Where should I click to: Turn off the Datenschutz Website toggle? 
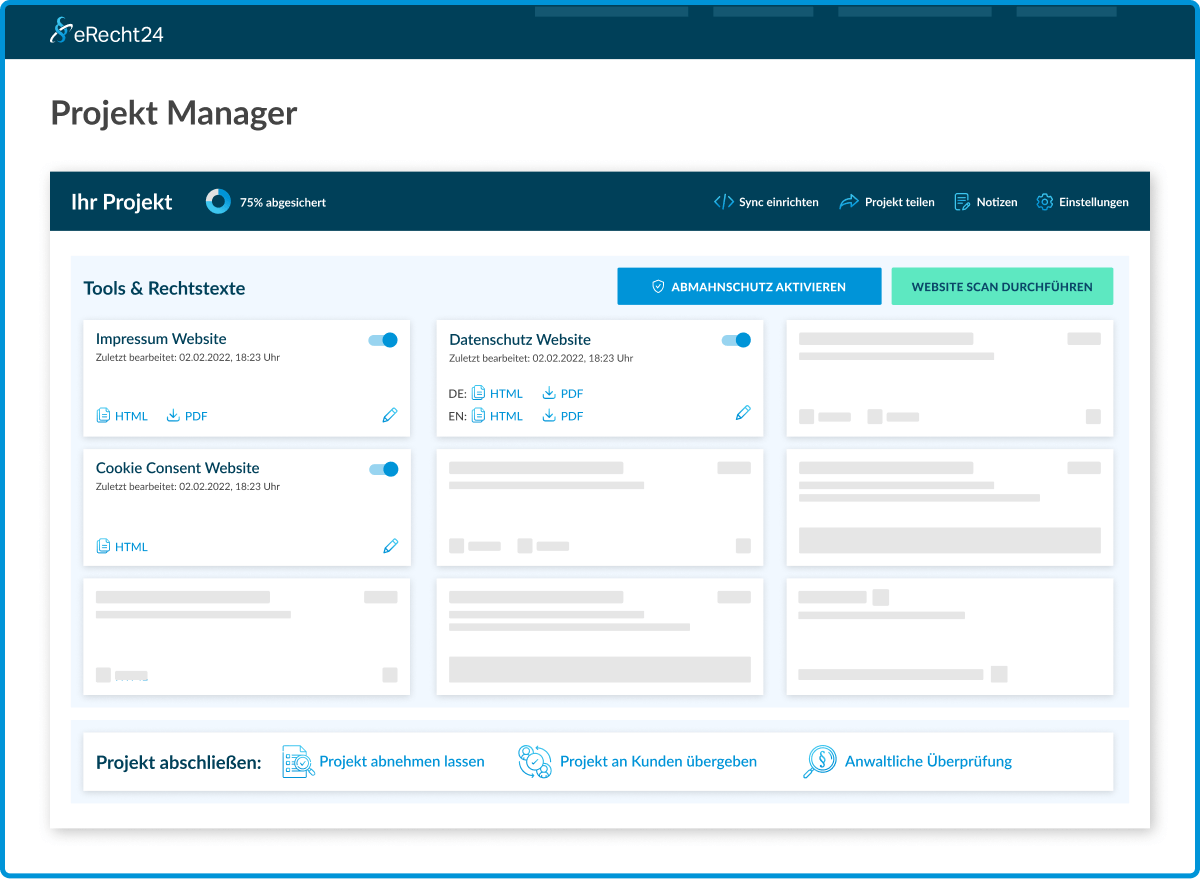(x=736, y=340)
